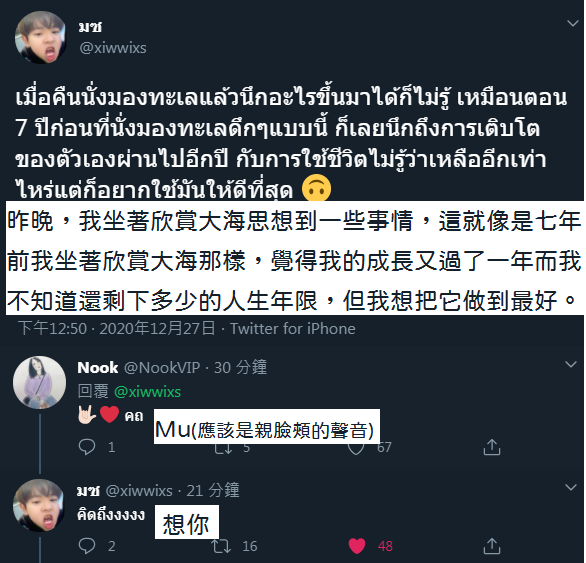Click the reply bubble with 2 replies
Image resolution: width=586 pixels, height=563 pixels.
coord(87,546)
